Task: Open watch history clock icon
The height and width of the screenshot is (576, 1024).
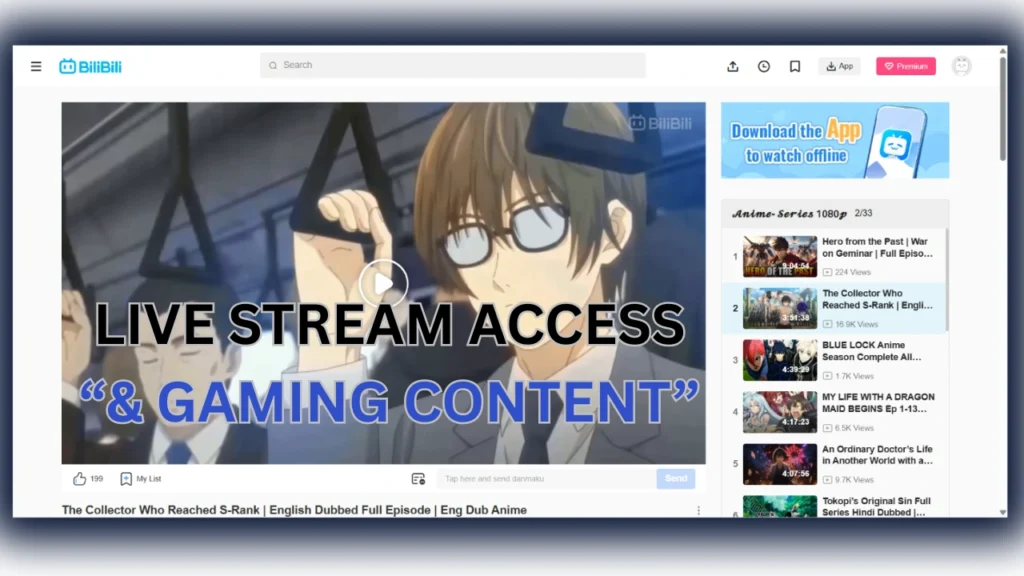Action: click(764, 67)
